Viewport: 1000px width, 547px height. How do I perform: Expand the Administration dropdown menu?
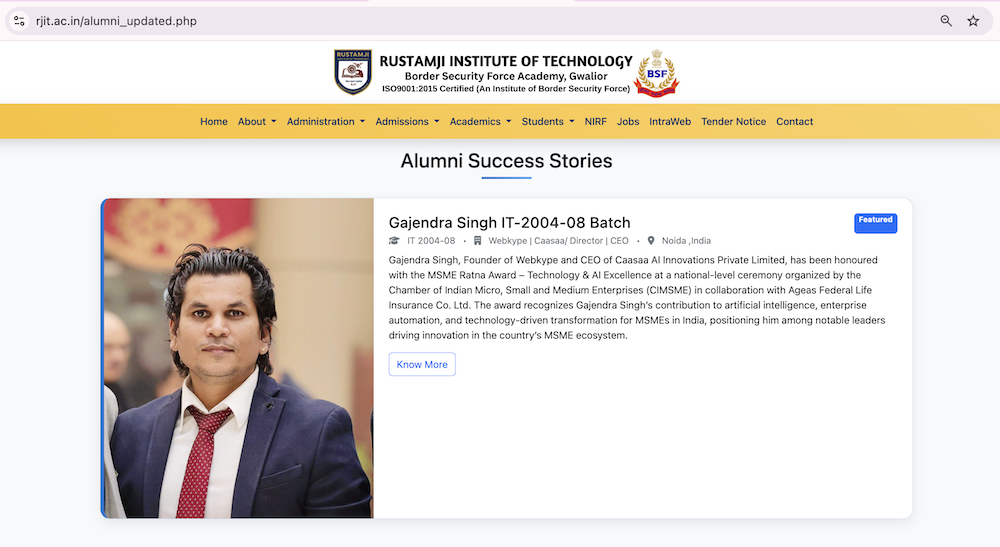tap(326, 121)
